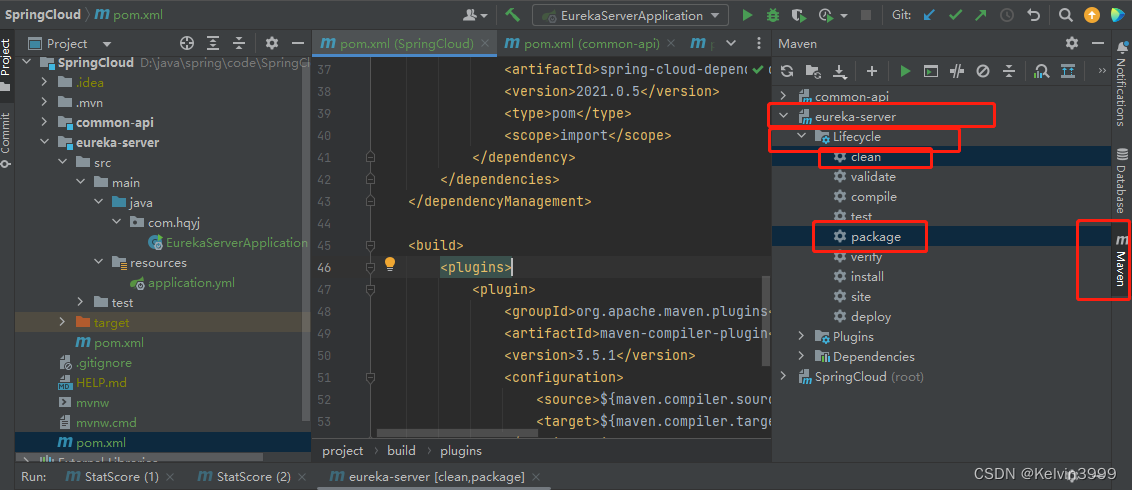The height and width of the screenshot is (490, 1132).
Task: Toggle Maven Skip Tests mode
Action: [x=983, y=71]
